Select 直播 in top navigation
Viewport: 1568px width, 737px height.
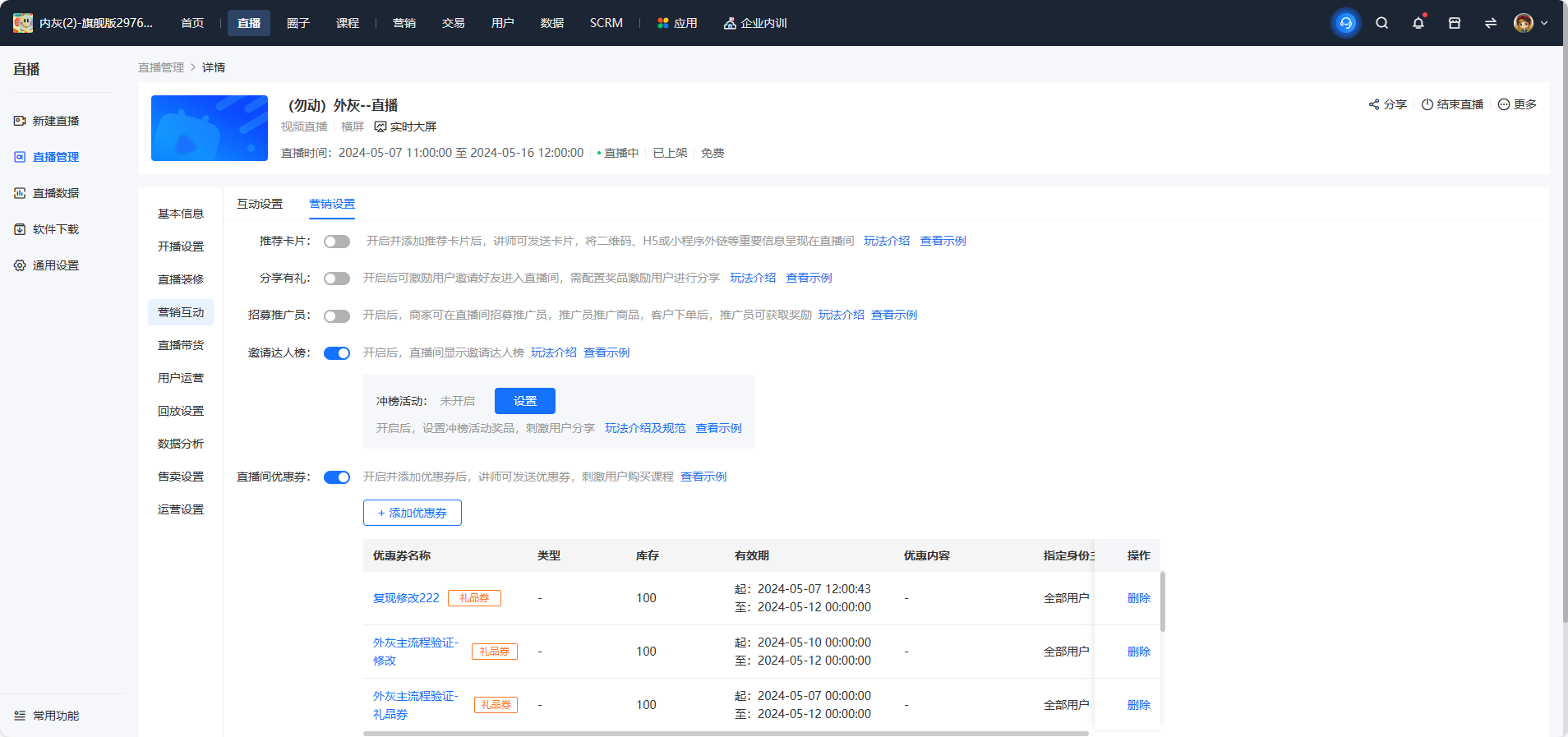point(249,23)
